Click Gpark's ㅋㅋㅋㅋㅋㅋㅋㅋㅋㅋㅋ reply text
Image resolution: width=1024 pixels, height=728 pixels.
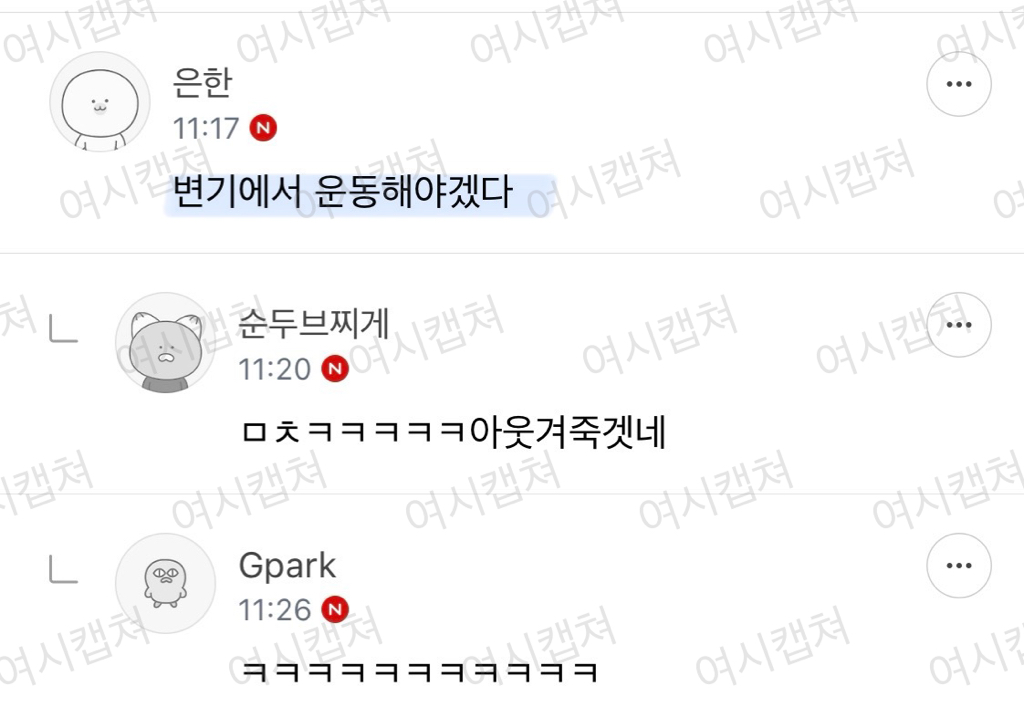point(419,672)
